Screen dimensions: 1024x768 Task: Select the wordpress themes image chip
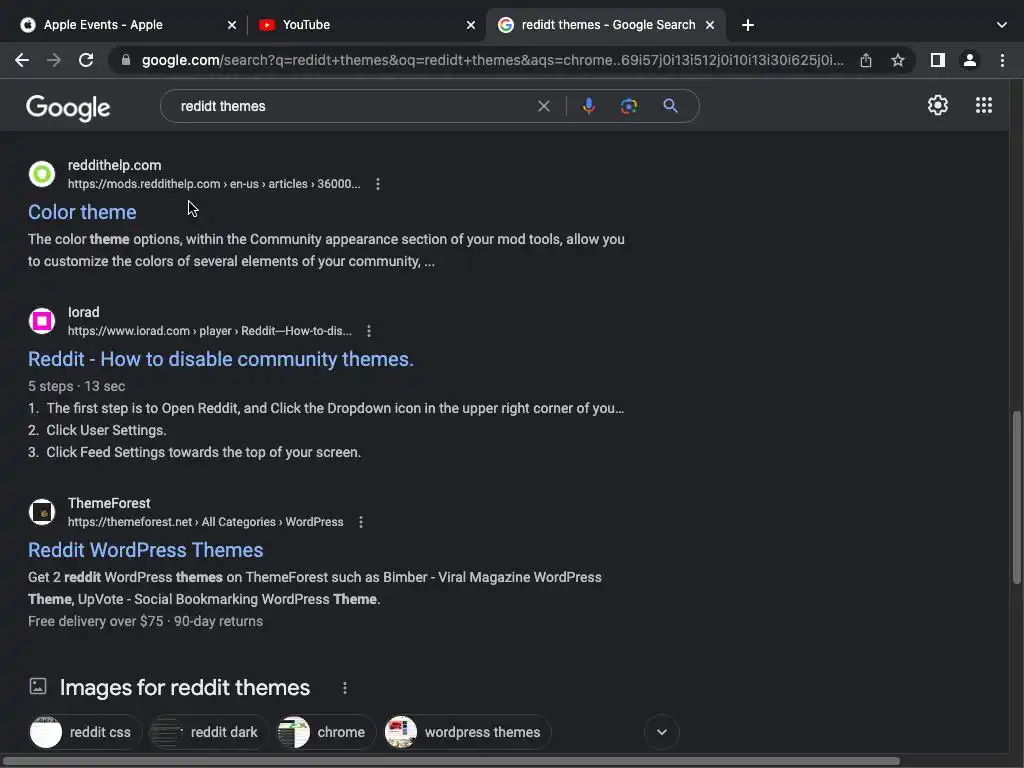pyautogui.click(x=468, y=732)
